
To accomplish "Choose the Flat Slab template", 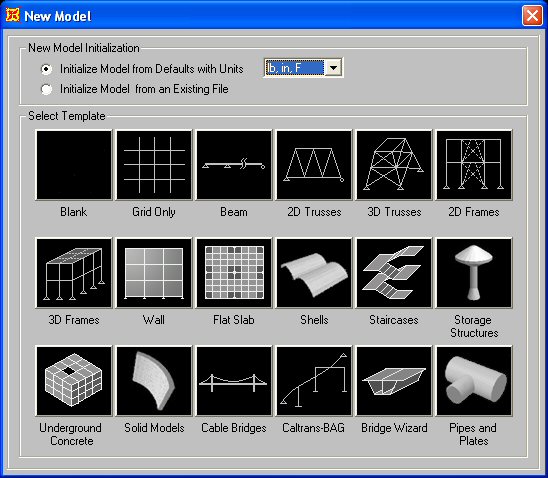I will pos(234,273).
